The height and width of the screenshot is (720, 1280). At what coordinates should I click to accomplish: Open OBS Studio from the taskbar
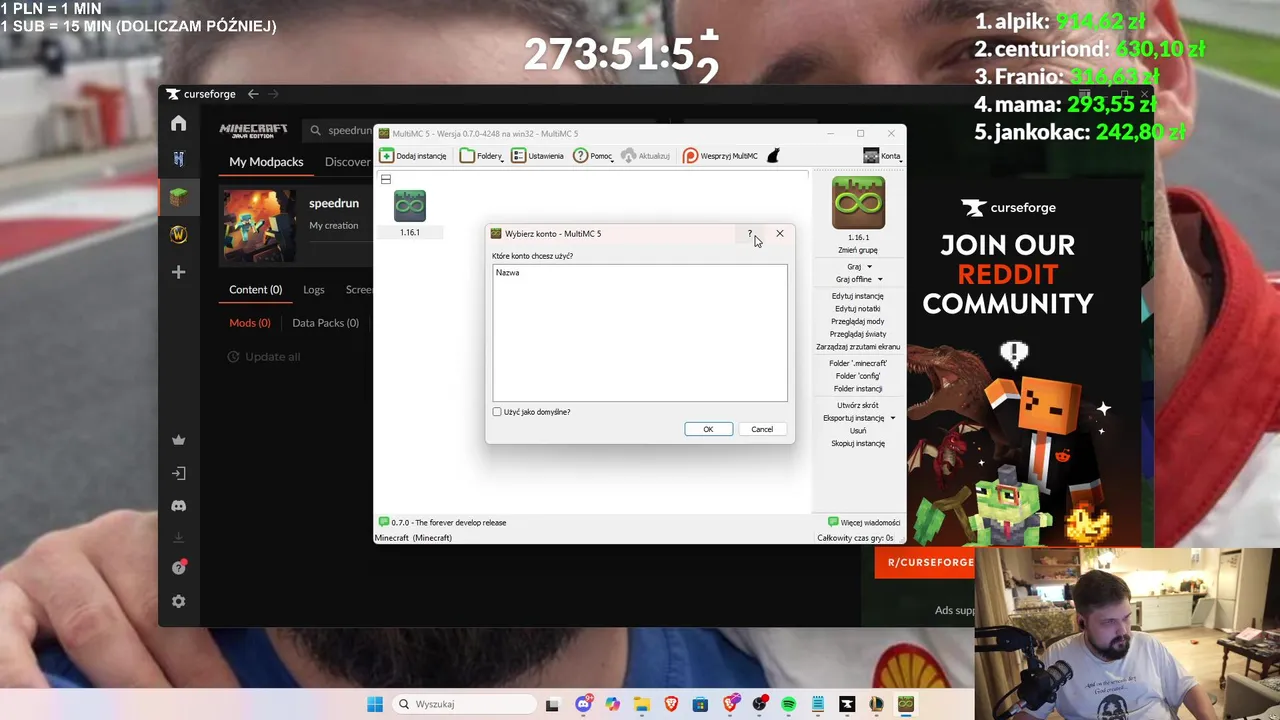click(760, 704)
